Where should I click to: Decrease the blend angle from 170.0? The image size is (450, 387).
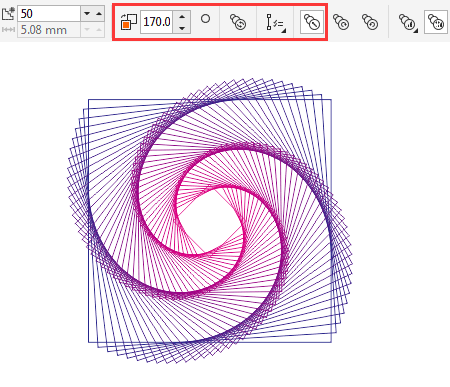[x=182, y=28]
